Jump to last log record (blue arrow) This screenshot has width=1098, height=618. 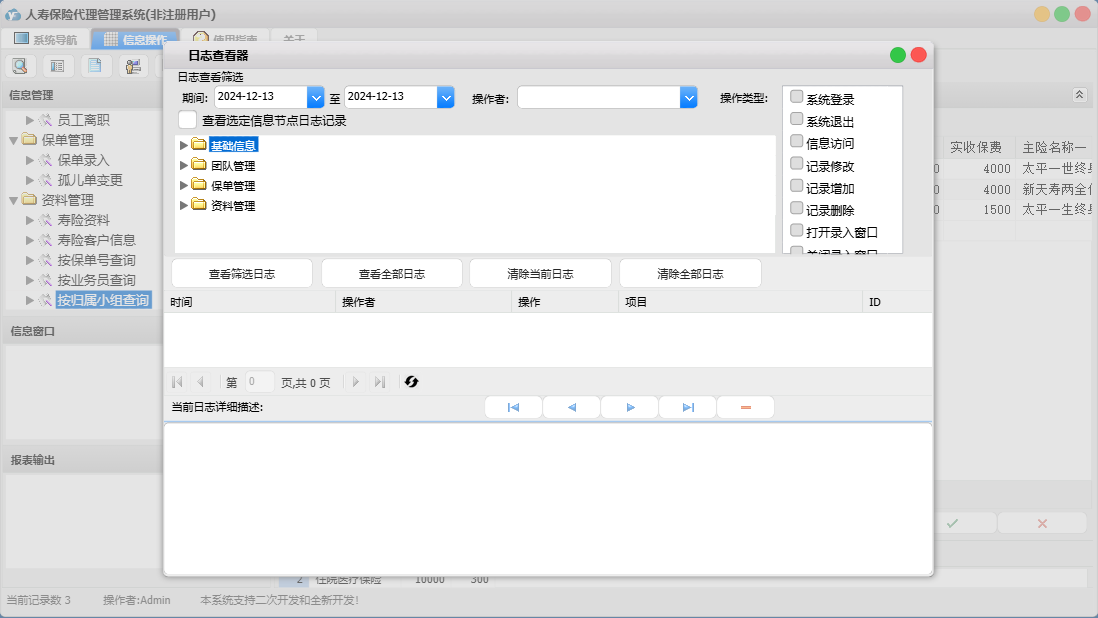tap(688, 408)
